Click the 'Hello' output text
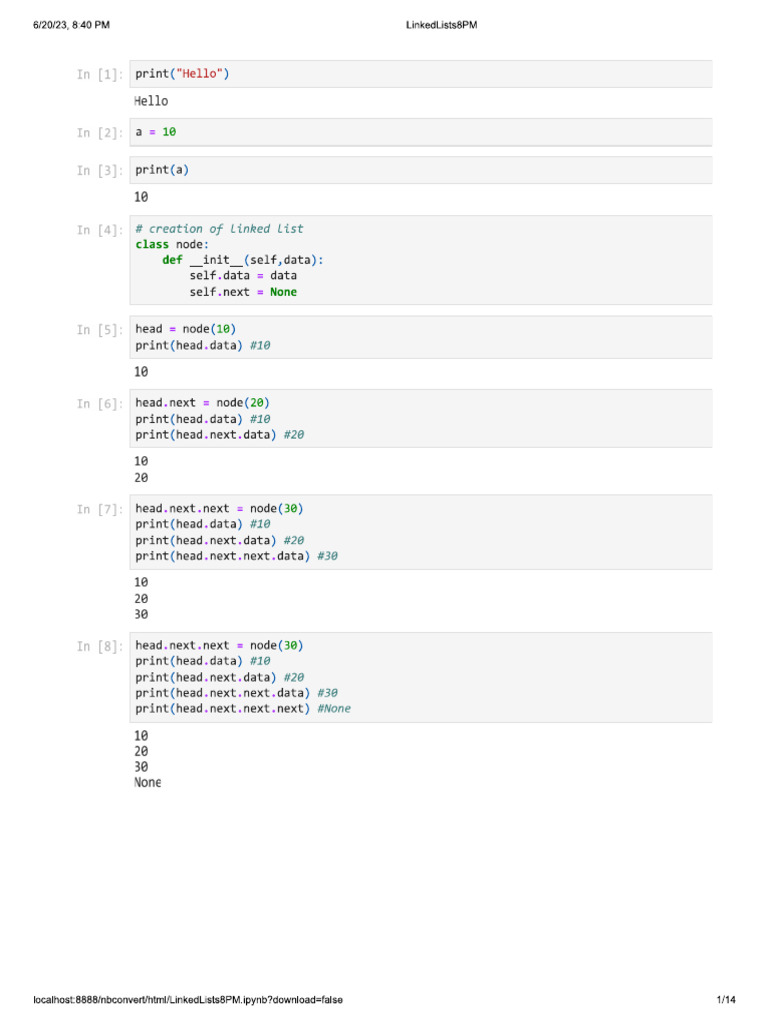This screenshot has height=1024, width=768. (151, 101)
